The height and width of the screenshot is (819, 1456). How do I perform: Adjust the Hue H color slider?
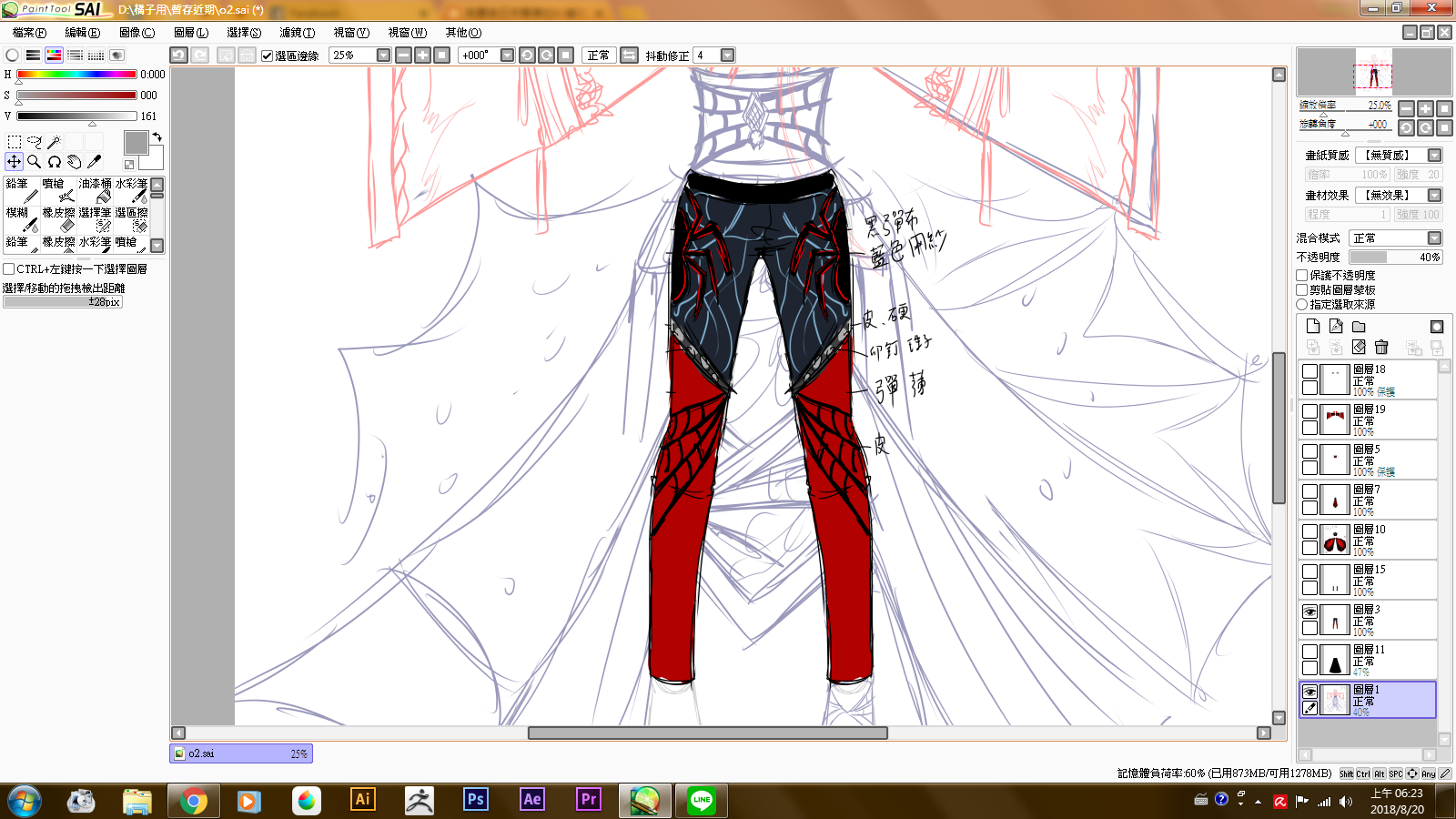point(76,75)
